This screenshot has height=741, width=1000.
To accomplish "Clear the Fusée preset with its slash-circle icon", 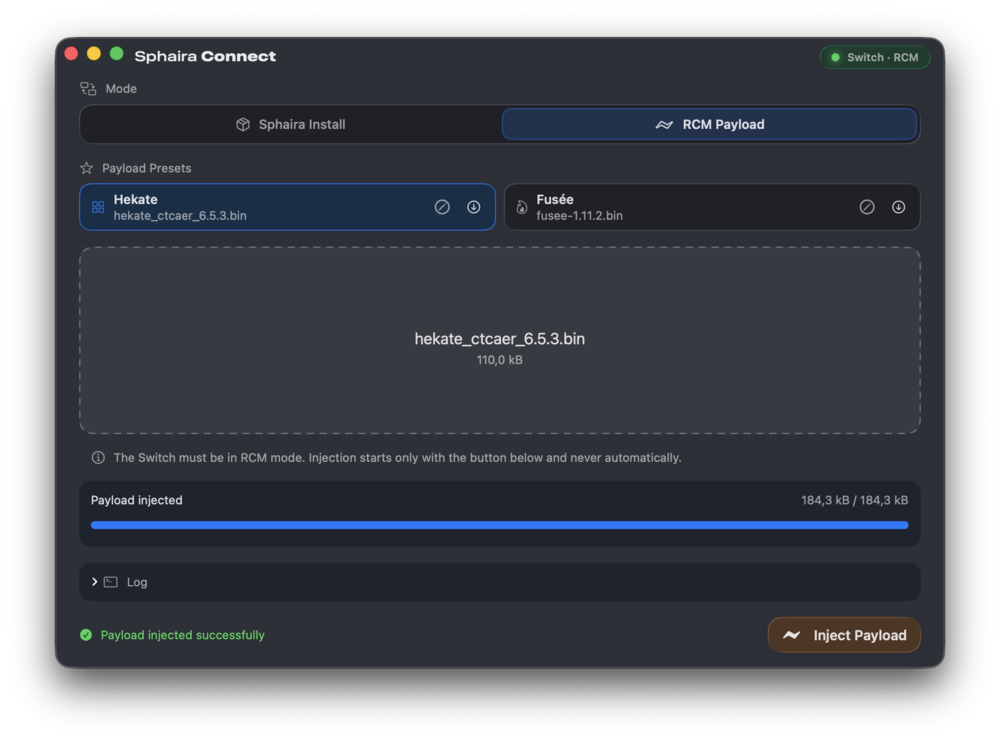I will coord(867,207).
